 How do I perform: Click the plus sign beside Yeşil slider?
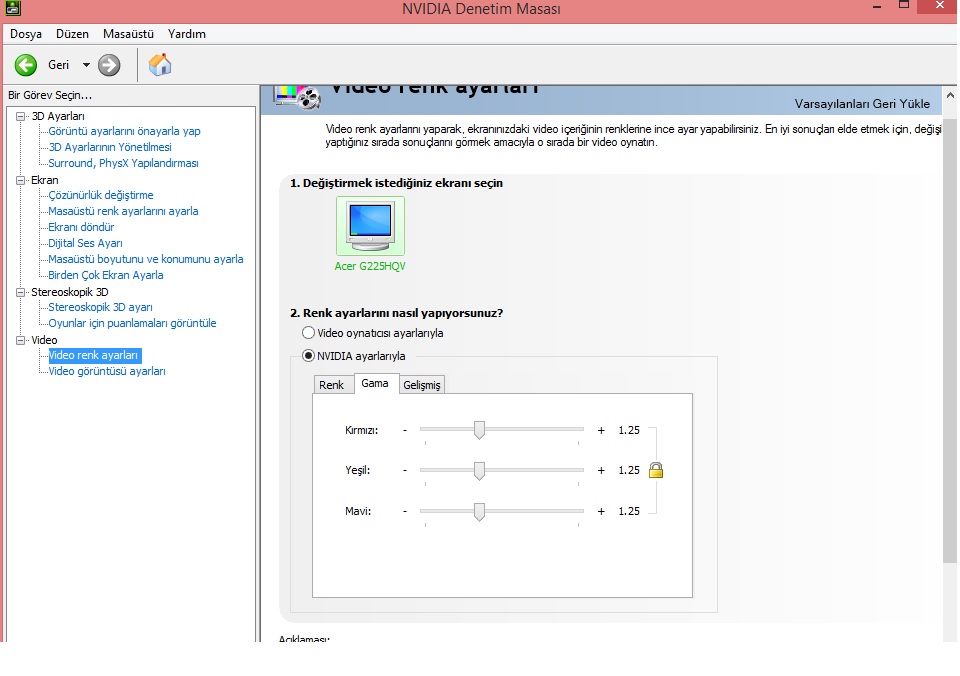(601, 470)
